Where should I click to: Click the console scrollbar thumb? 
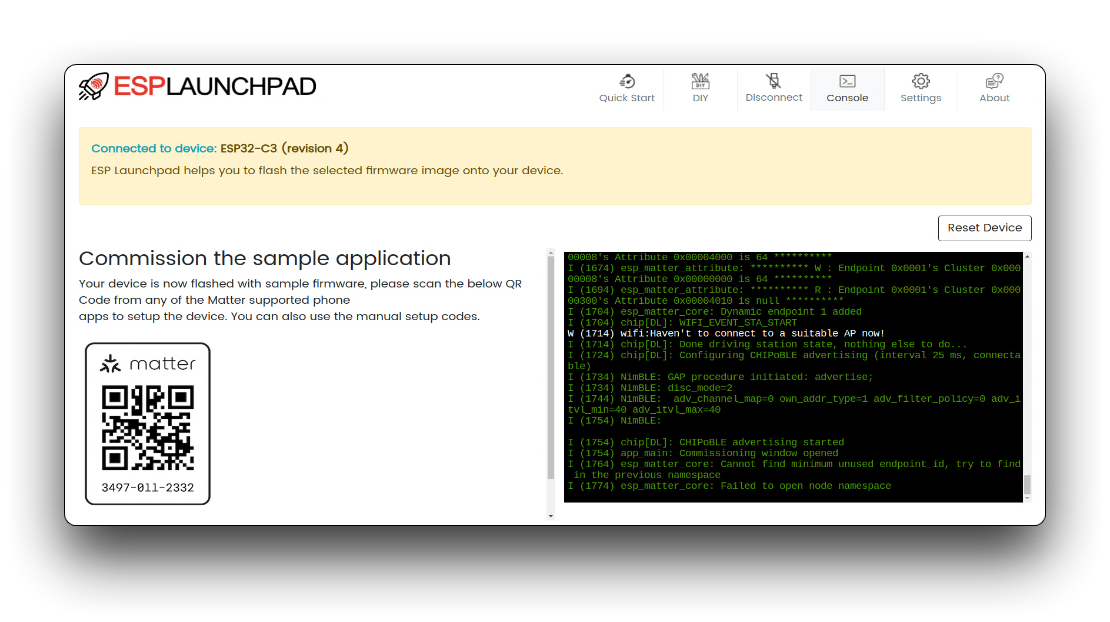1027,485
